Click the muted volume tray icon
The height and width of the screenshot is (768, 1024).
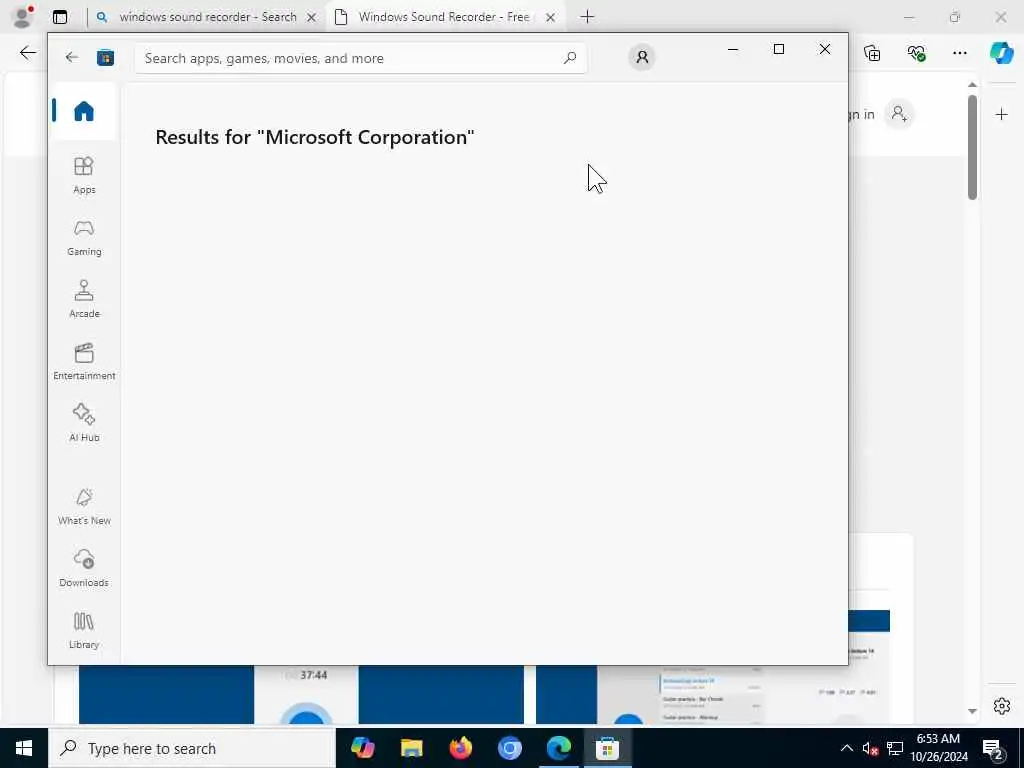(870, 748)
